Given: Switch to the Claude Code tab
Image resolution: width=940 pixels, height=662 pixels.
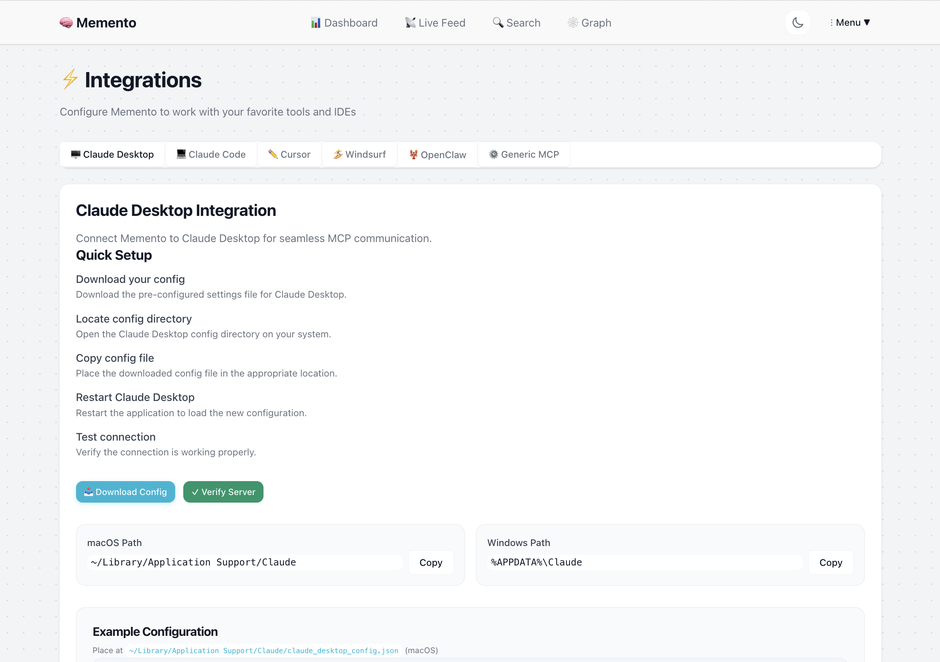Looking at the screenshot, I should tap(210, 154).
